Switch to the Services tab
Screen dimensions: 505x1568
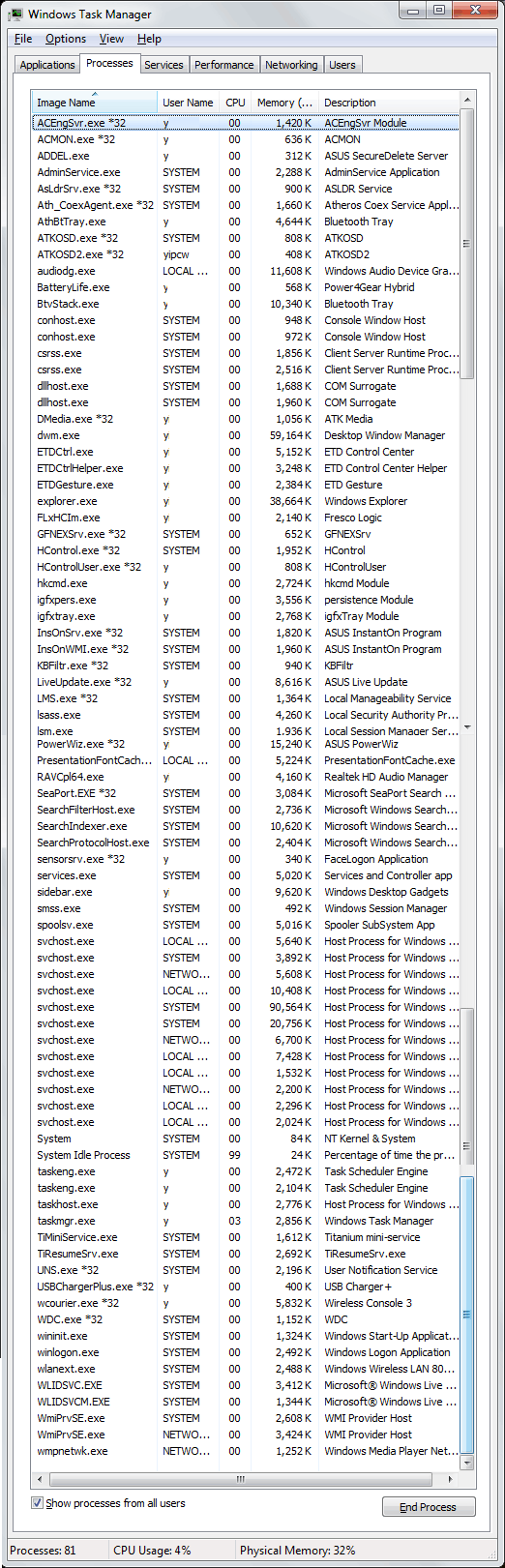pos(163,65)
